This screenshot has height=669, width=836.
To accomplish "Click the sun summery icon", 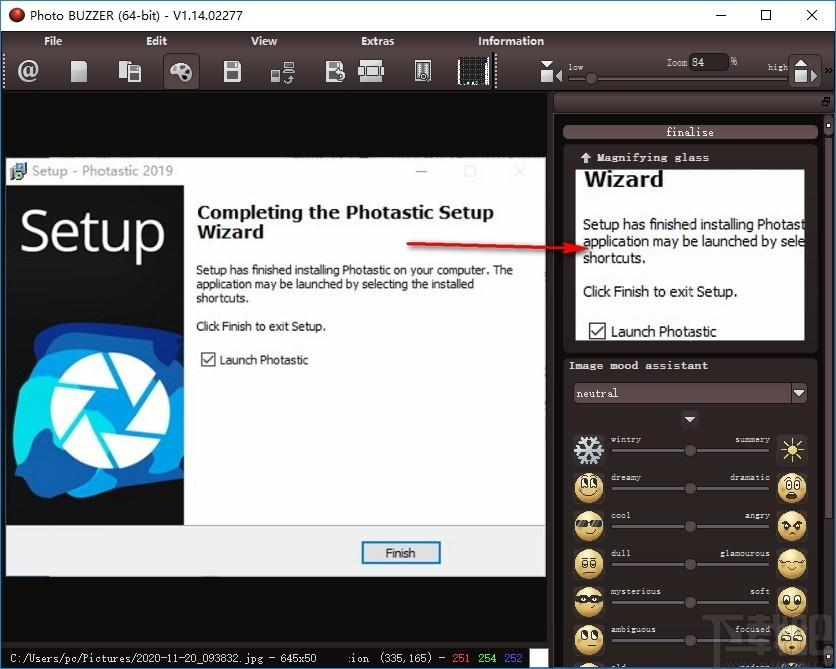I will (x=792, y=449).
